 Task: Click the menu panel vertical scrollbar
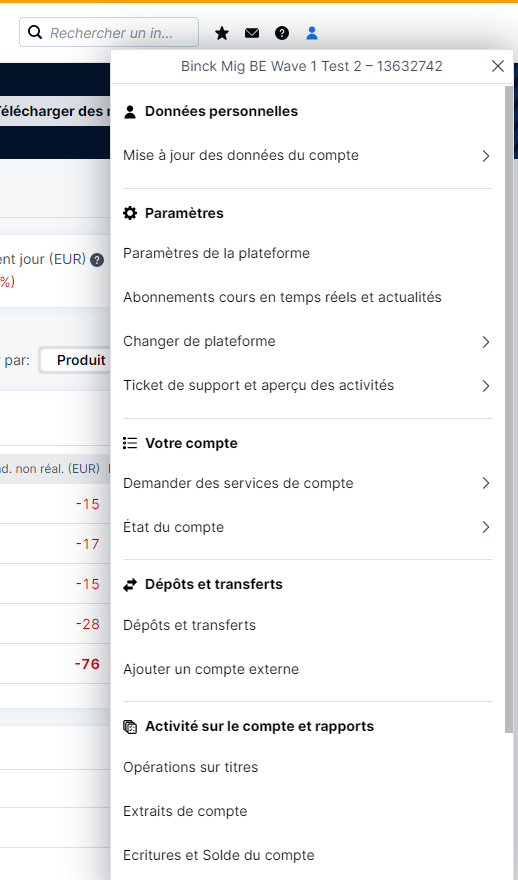(508, 409)
